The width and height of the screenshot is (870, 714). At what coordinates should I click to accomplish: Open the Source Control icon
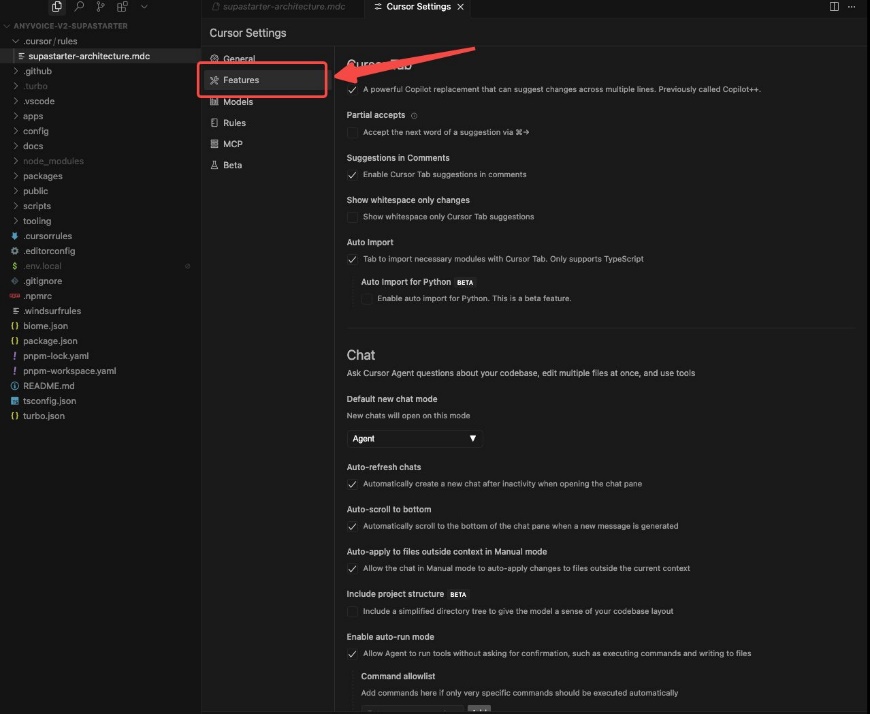tap(100, 7)
